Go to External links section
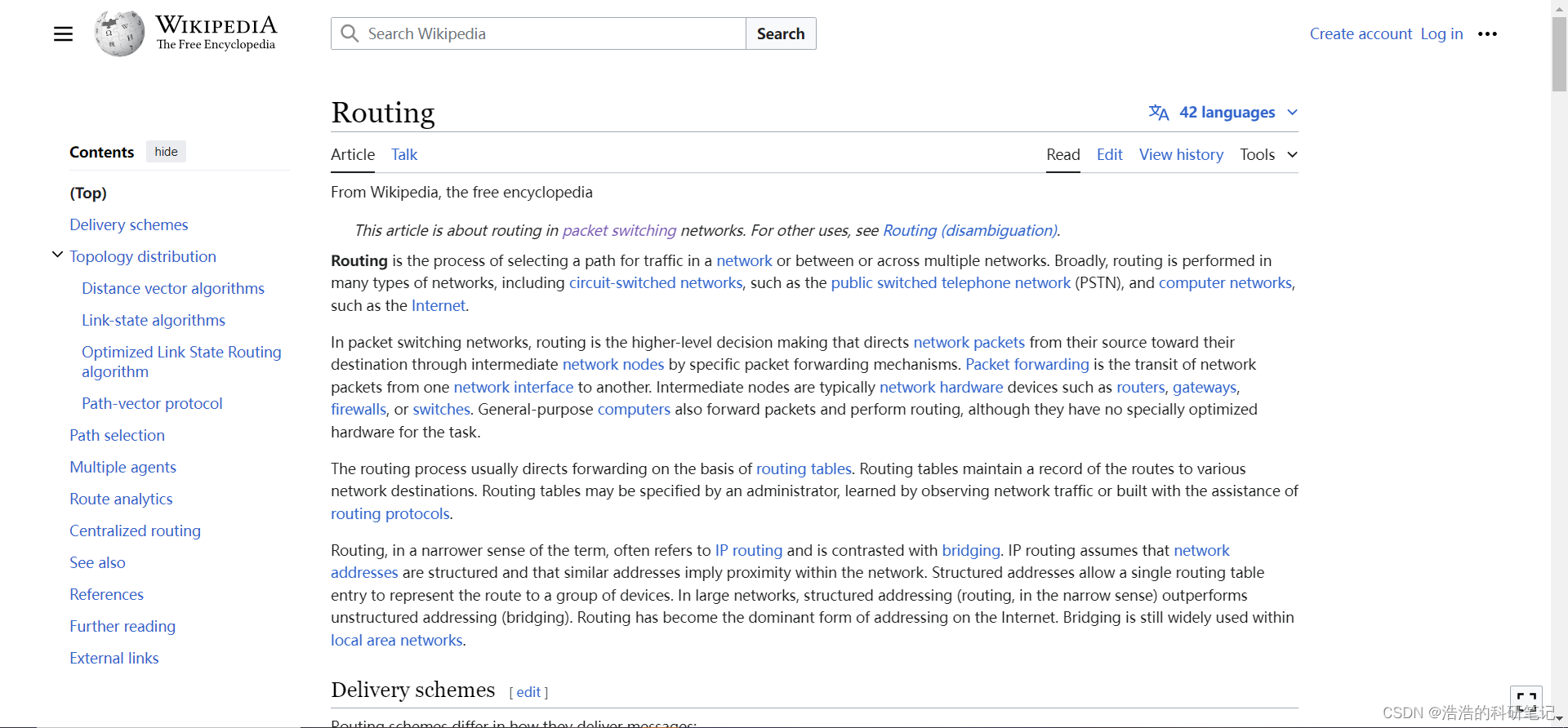 click(114, 658)
